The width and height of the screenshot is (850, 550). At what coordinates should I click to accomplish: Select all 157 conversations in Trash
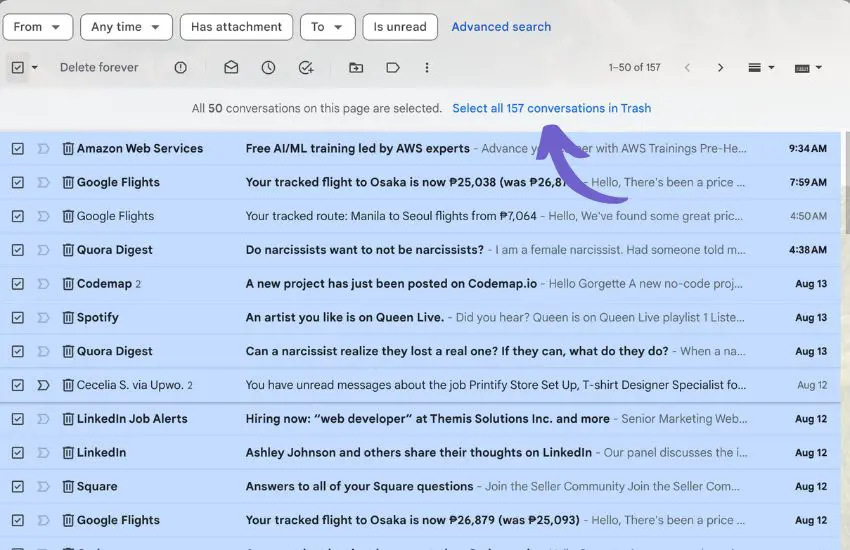pos(551,108)
